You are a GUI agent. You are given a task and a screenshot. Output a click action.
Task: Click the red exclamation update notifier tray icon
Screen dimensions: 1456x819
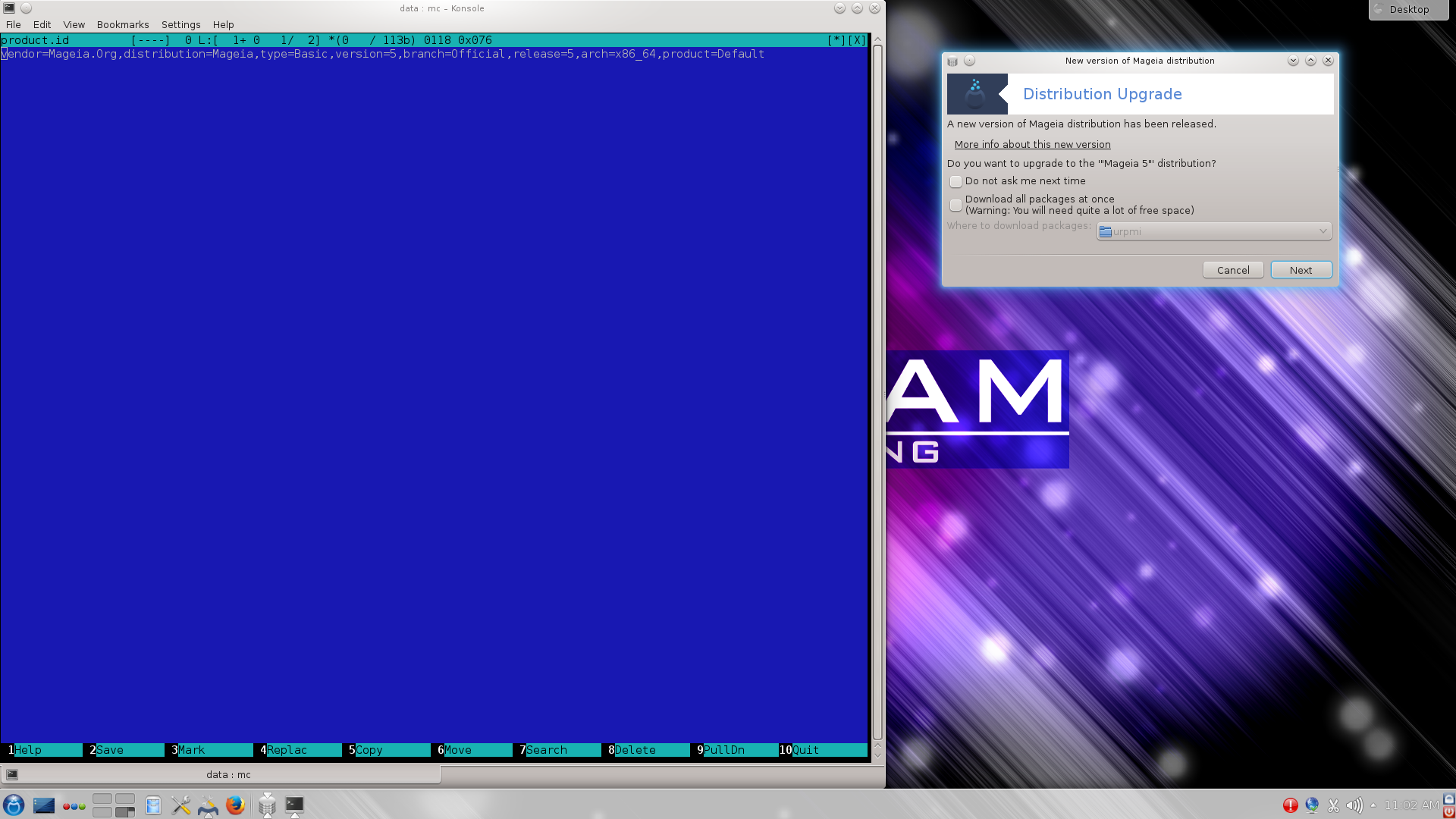[1290, 805]
